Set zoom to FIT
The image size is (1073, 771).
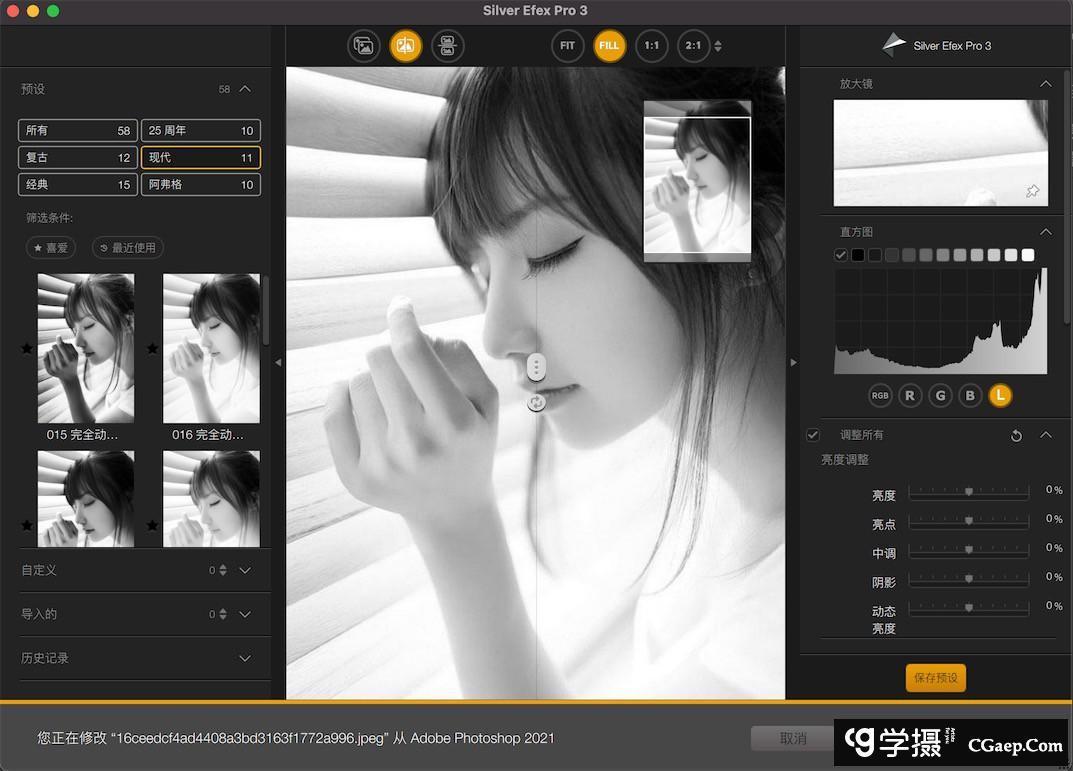click(x=567, y=46)
